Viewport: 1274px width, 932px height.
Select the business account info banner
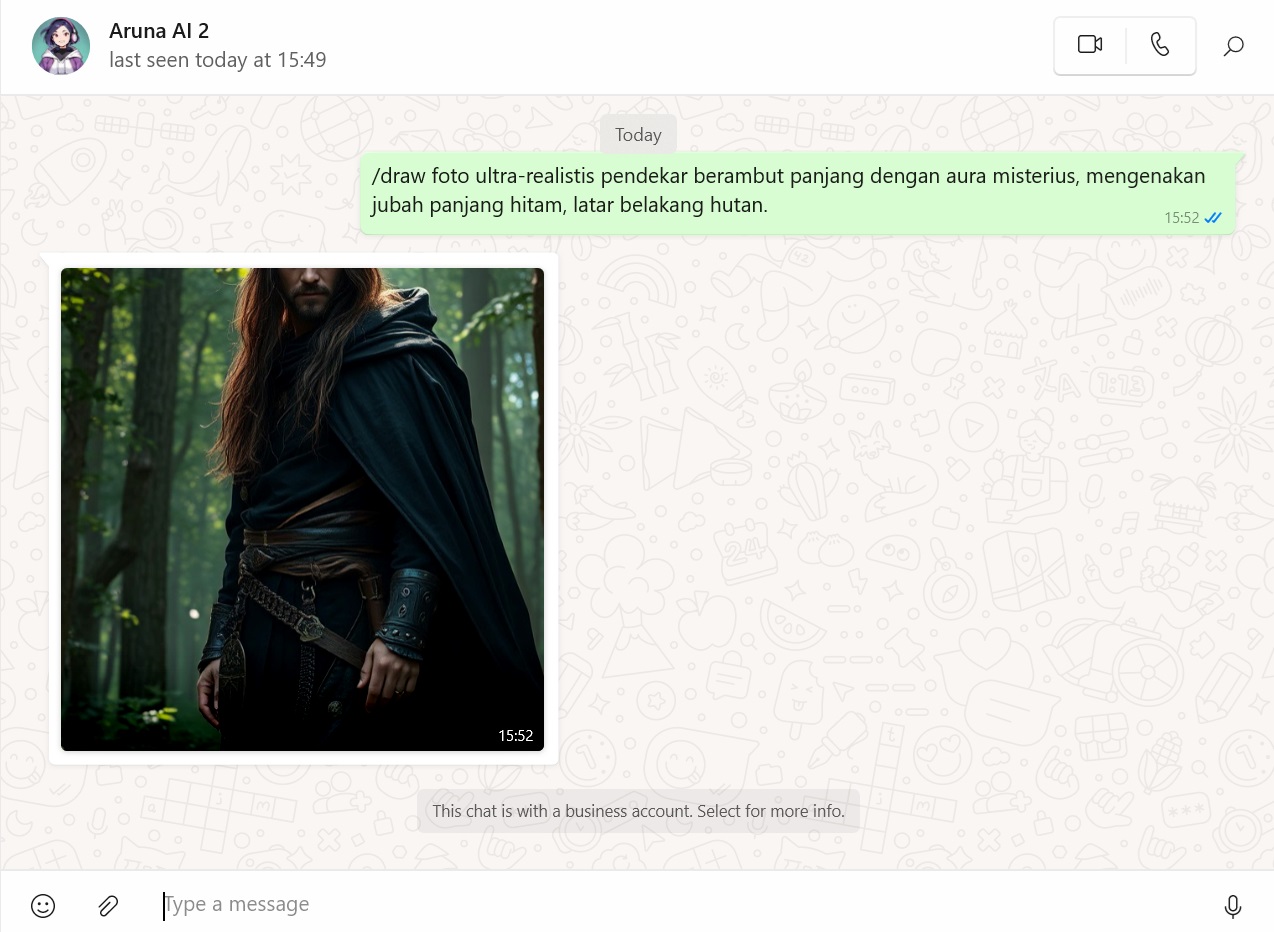coord(638,811)
